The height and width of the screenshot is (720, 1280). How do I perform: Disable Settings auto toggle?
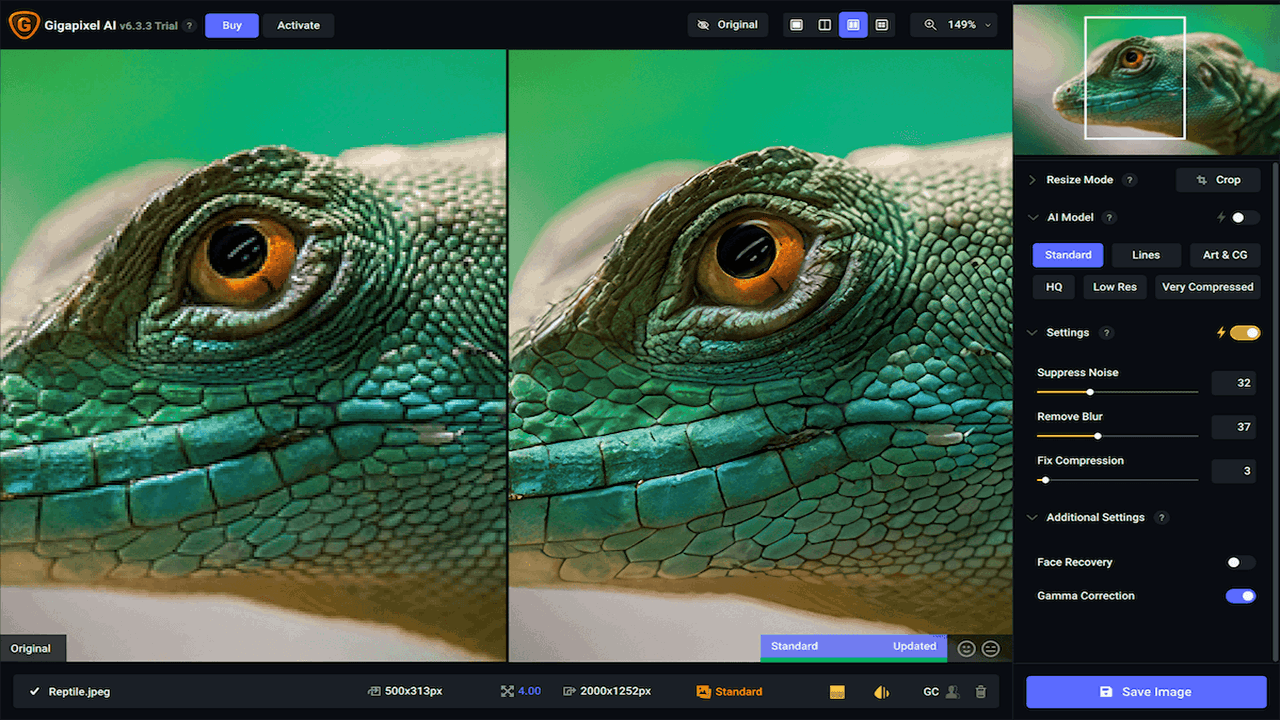1245,333
